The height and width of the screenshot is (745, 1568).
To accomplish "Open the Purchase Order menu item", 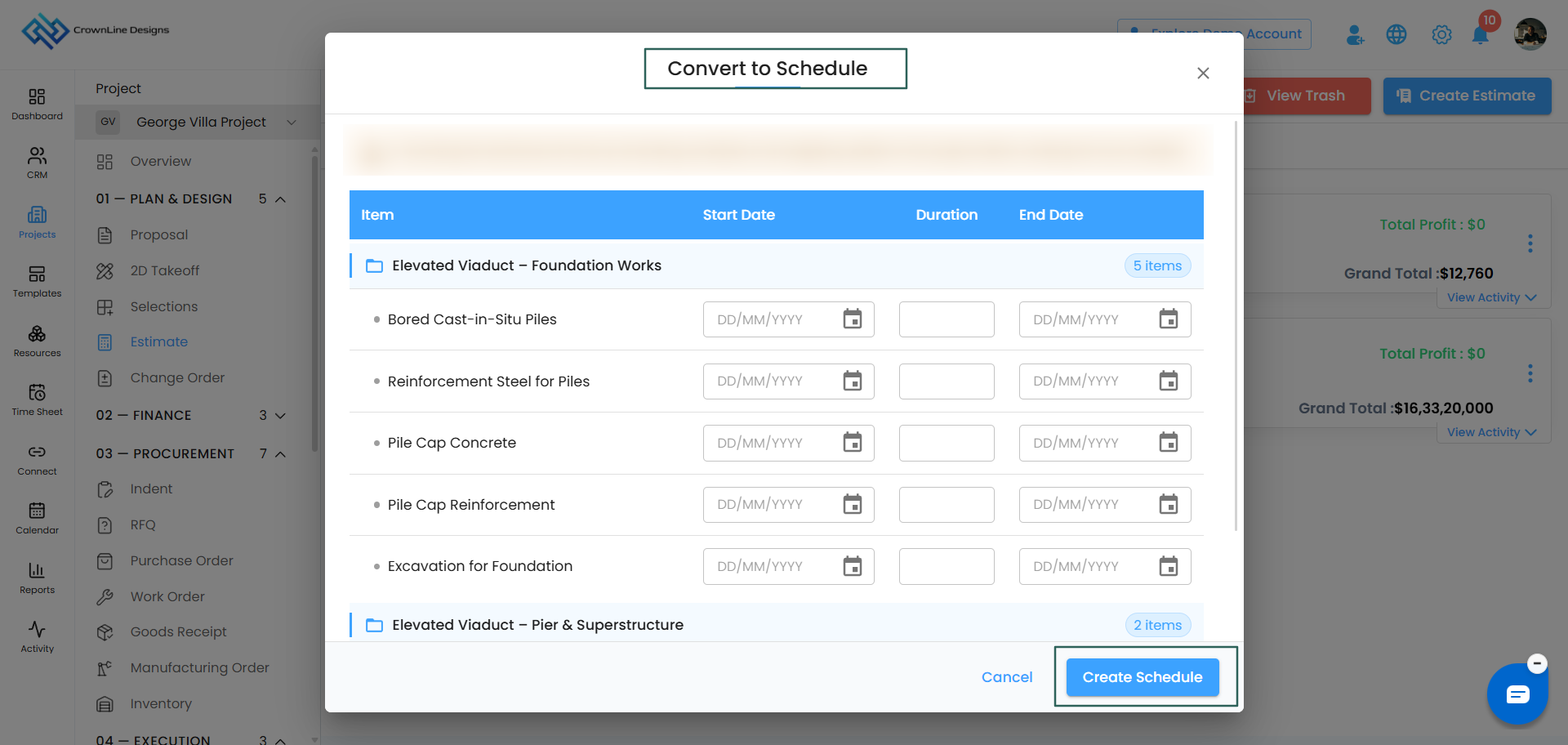I will (181, 560).
